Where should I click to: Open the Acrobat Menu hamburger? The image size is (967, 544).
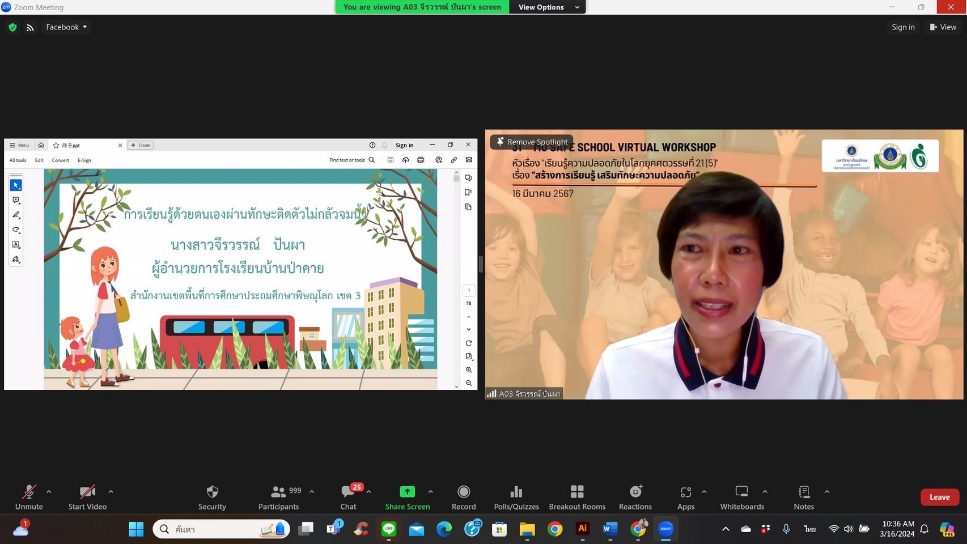point(20,145)
